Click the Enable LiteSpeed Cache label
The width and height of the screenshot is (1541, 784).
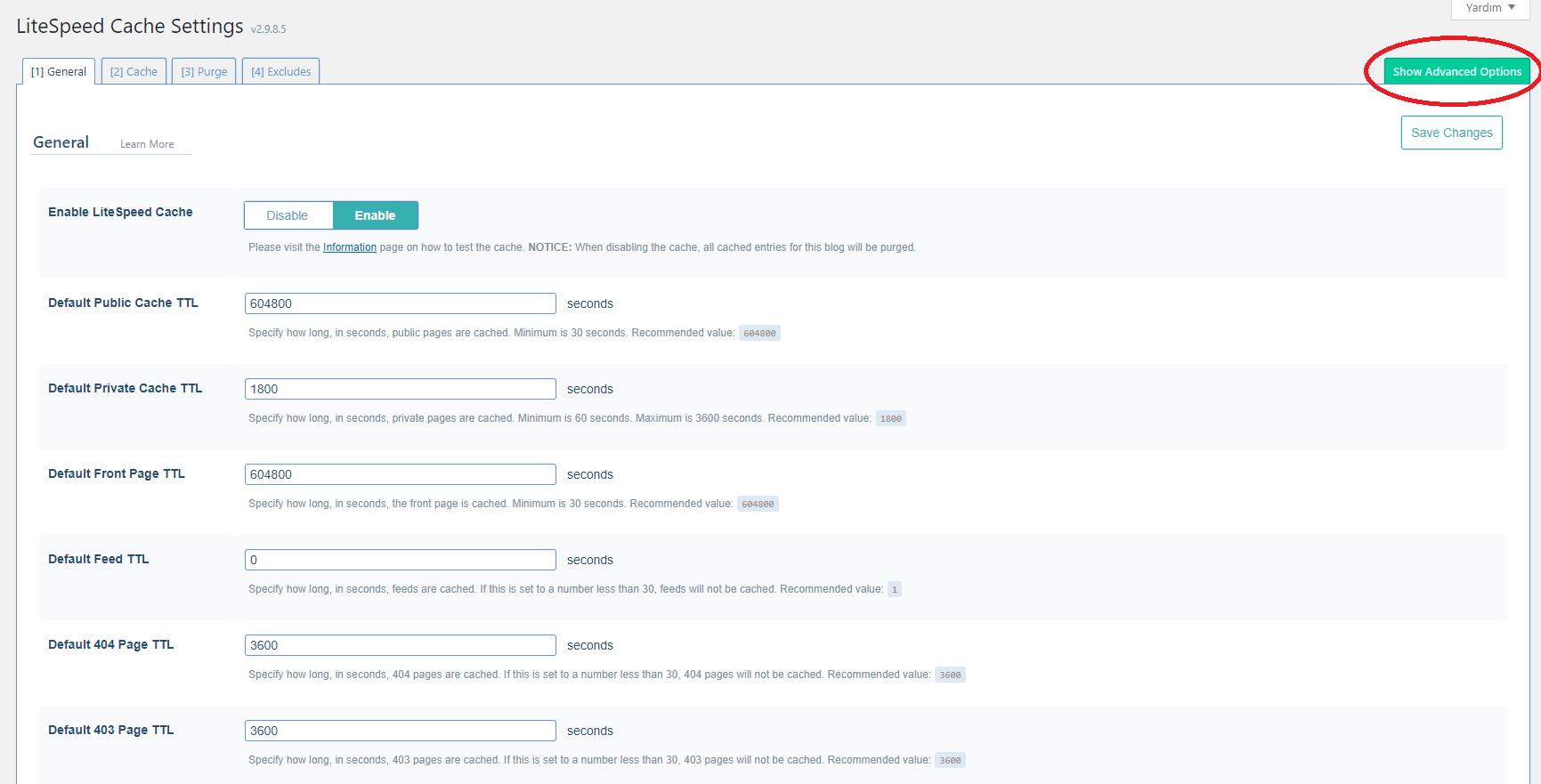click(x=120, y=212)
